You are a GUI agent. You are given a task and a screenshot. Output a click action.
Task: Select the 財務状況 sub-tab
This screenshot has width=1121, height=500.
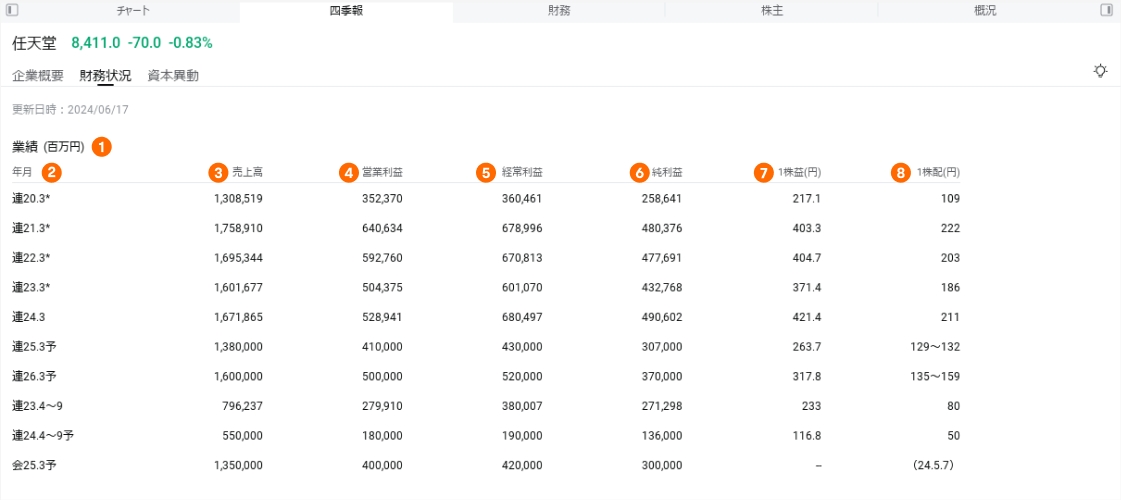[x=106, y=76]
